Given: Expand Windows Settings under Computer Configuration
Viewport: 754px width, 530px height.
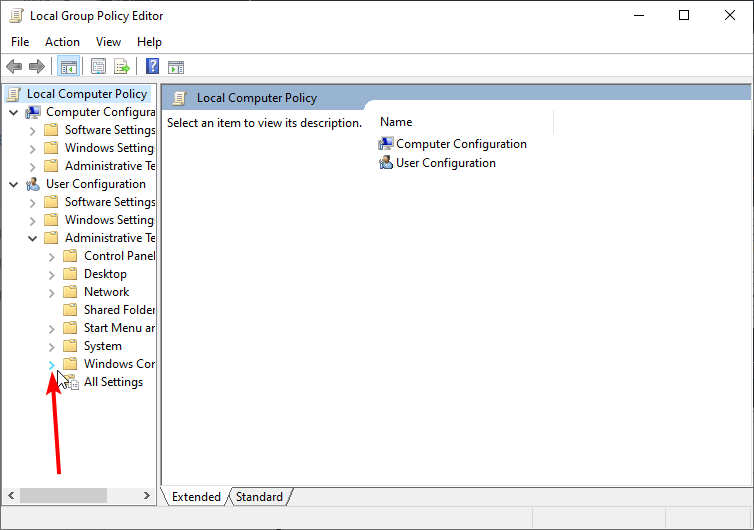Looking at the screenshot, I should 32,149.
